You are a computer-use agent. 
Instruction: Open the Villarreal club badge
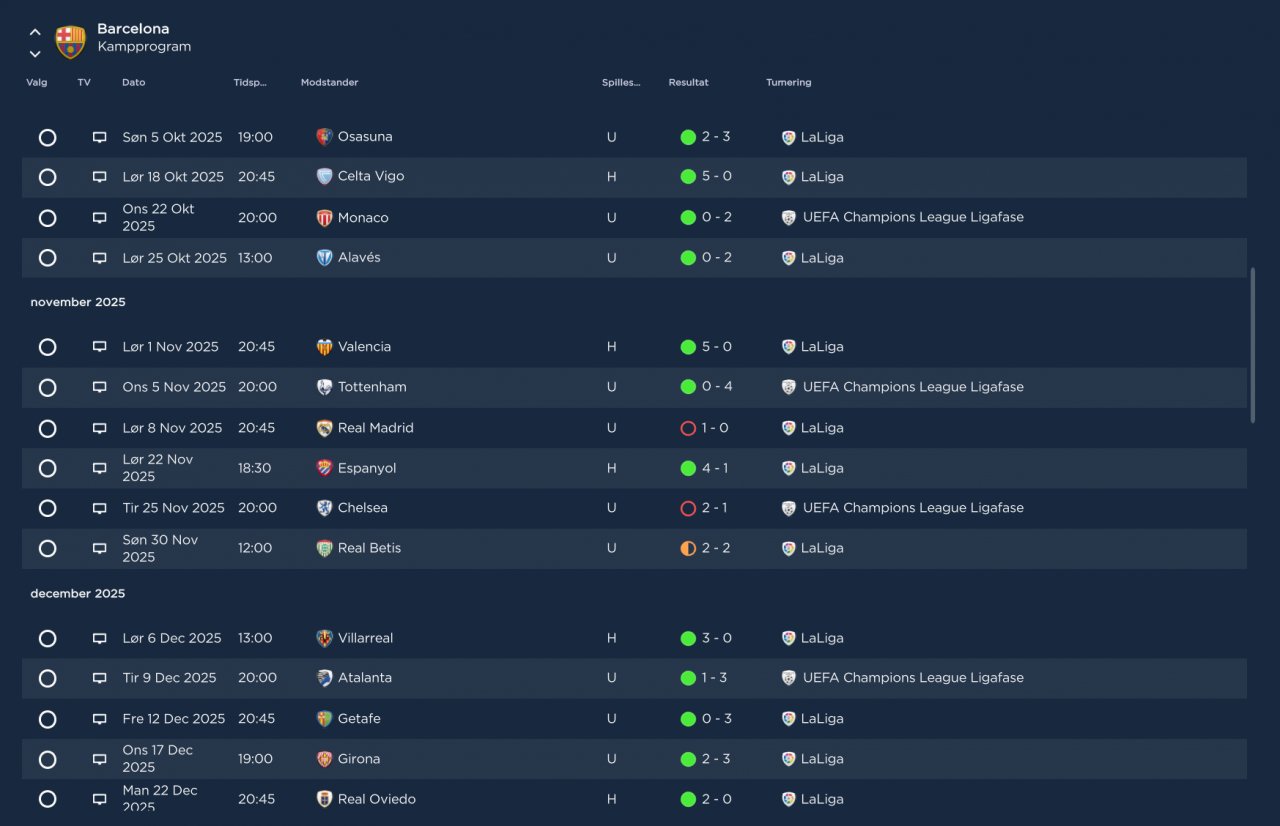pos(324,638)
